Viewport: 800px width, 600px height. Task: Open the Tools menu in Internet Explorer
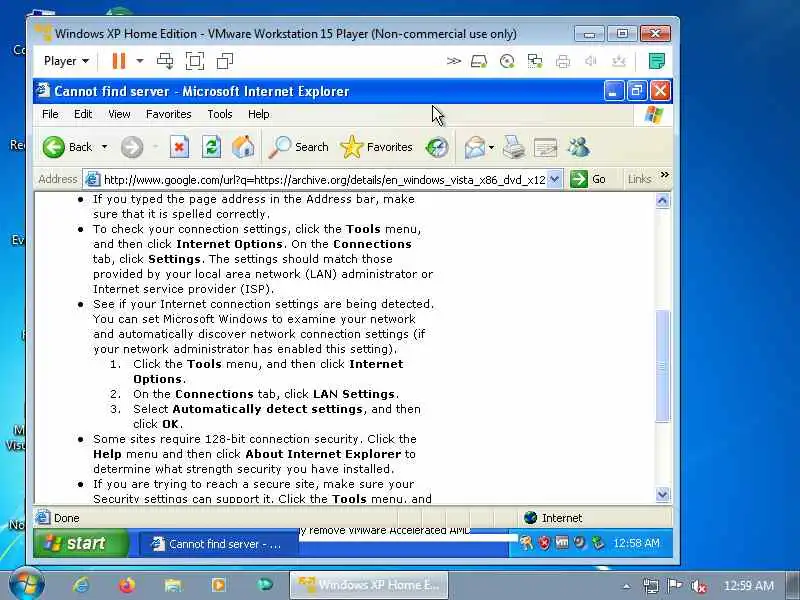[220, 114]
